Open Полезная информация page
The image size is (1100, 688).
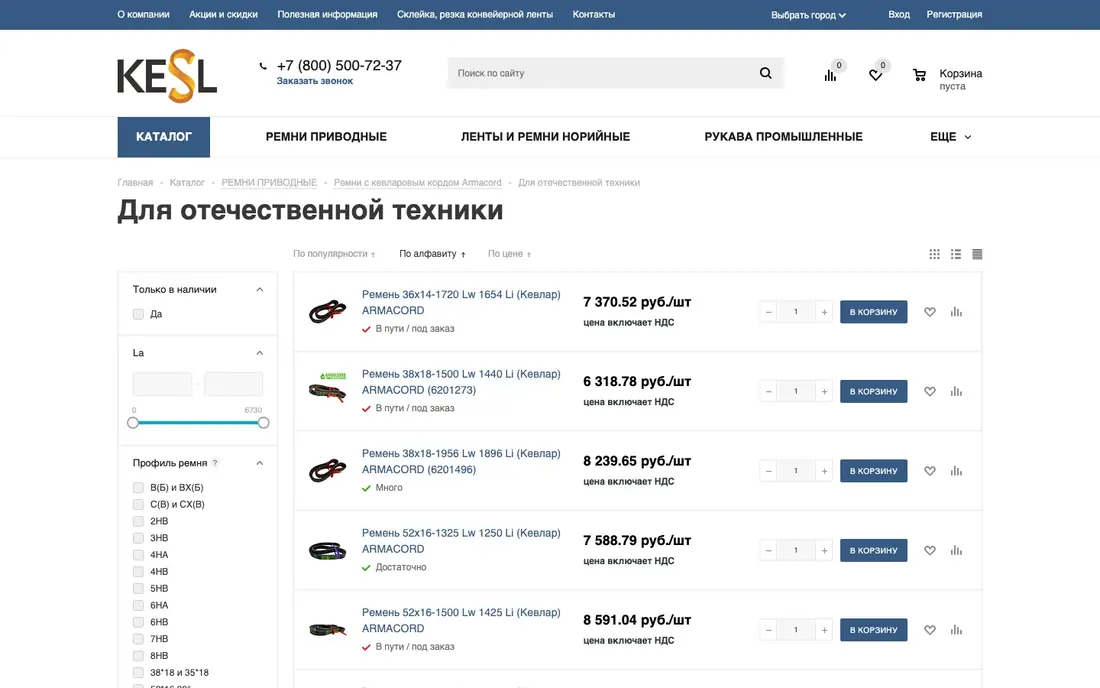point(327,14)
